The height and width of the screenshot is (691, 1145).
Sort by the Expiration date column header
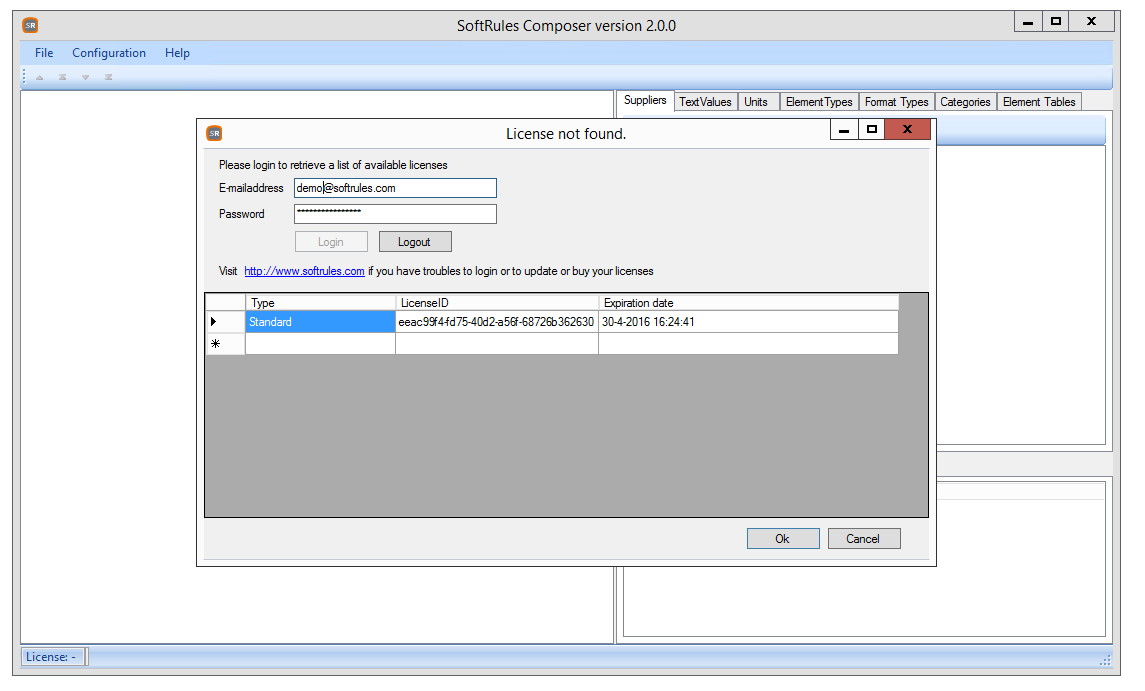click(748, 303)
